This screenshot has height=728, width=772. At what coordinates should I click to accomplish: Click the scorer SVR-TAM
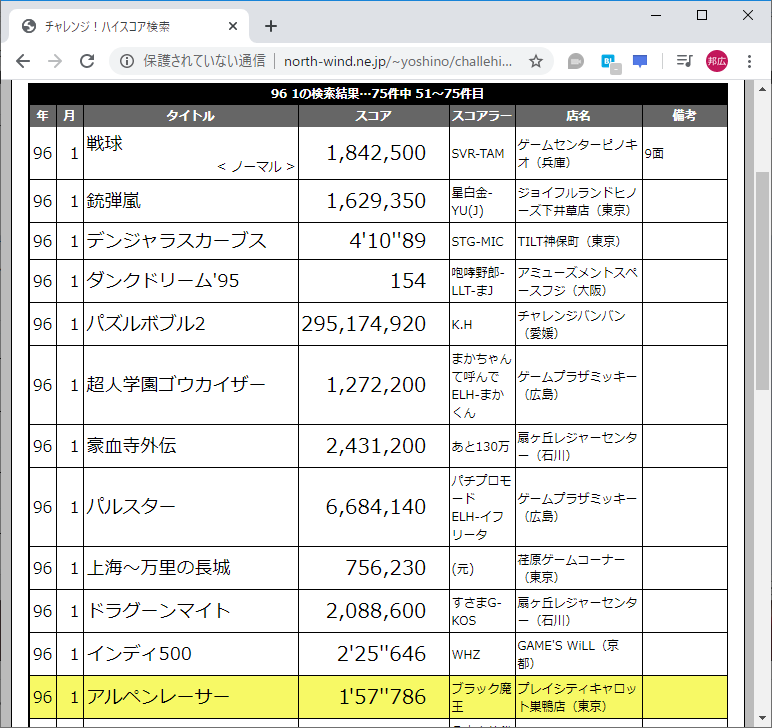click(478, 154)
